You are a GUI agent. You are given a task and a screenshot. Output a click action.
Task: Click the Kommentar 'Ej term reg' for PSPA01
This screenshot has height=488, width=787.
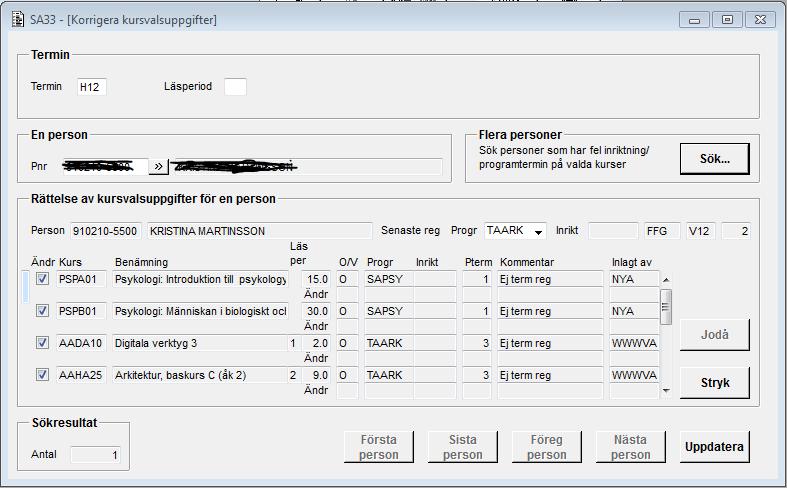[x=550, y=279]
